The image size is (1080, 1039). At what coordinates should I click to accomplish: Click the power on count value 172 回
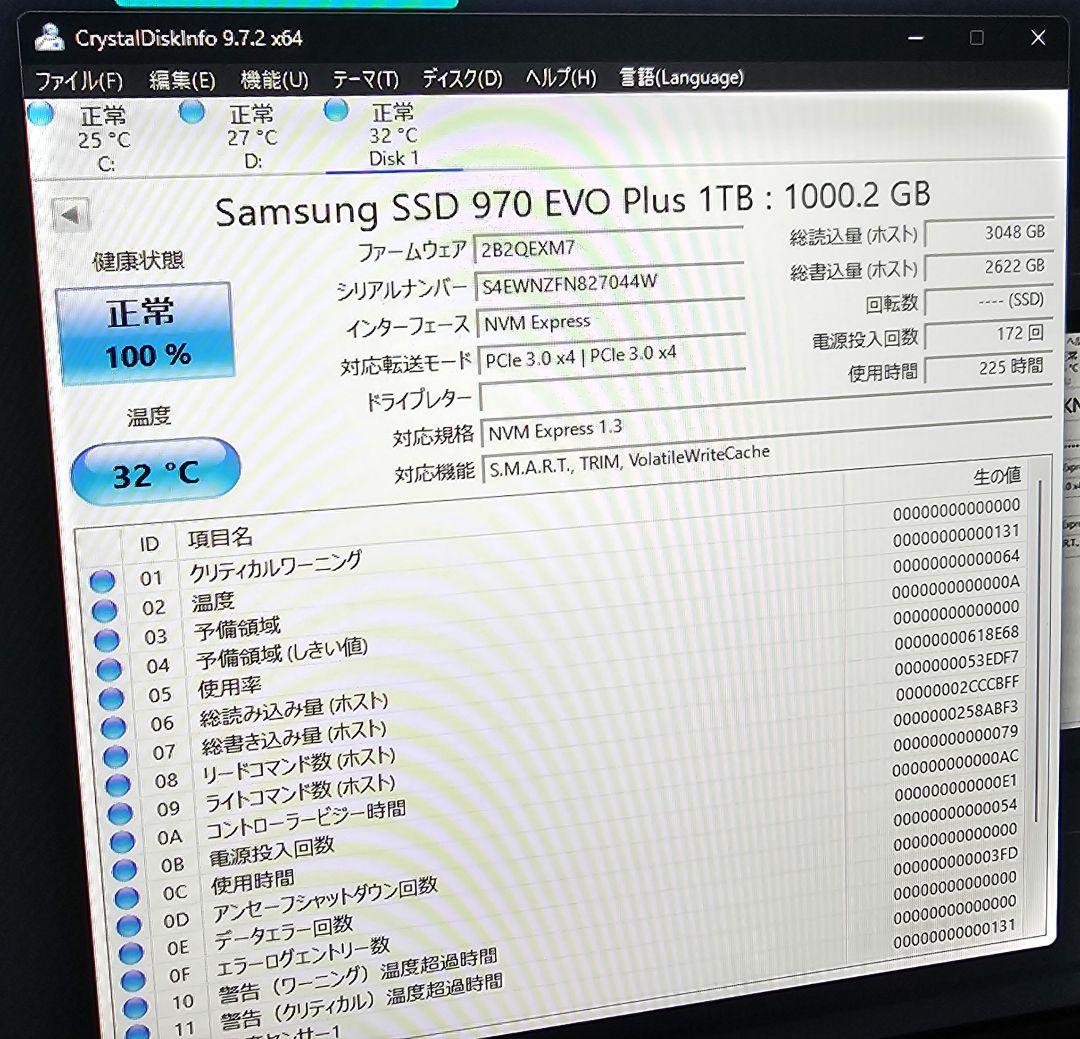(x=988, y=334)
